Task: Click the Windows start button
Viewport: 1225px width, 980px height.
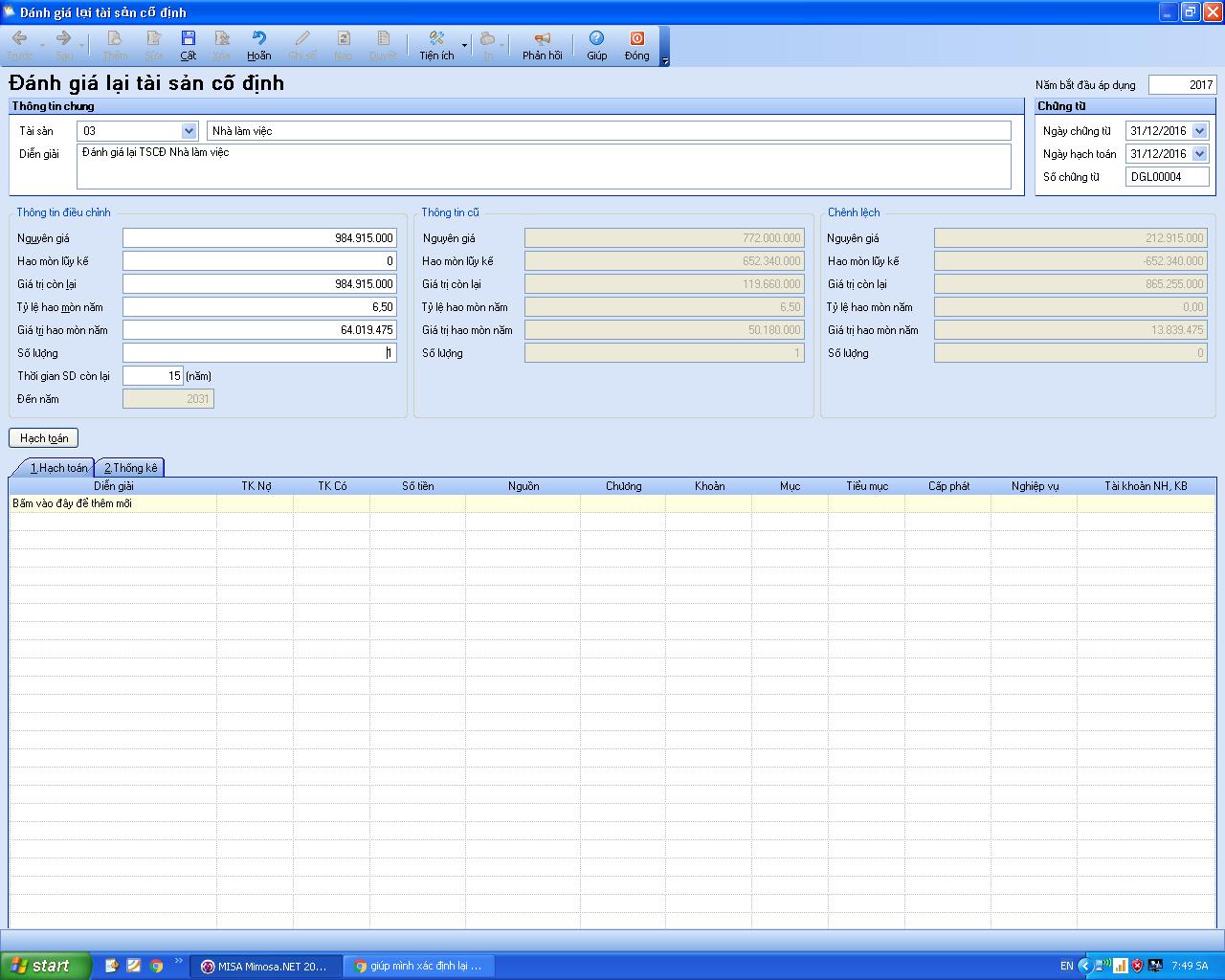Action: point(46,966)
